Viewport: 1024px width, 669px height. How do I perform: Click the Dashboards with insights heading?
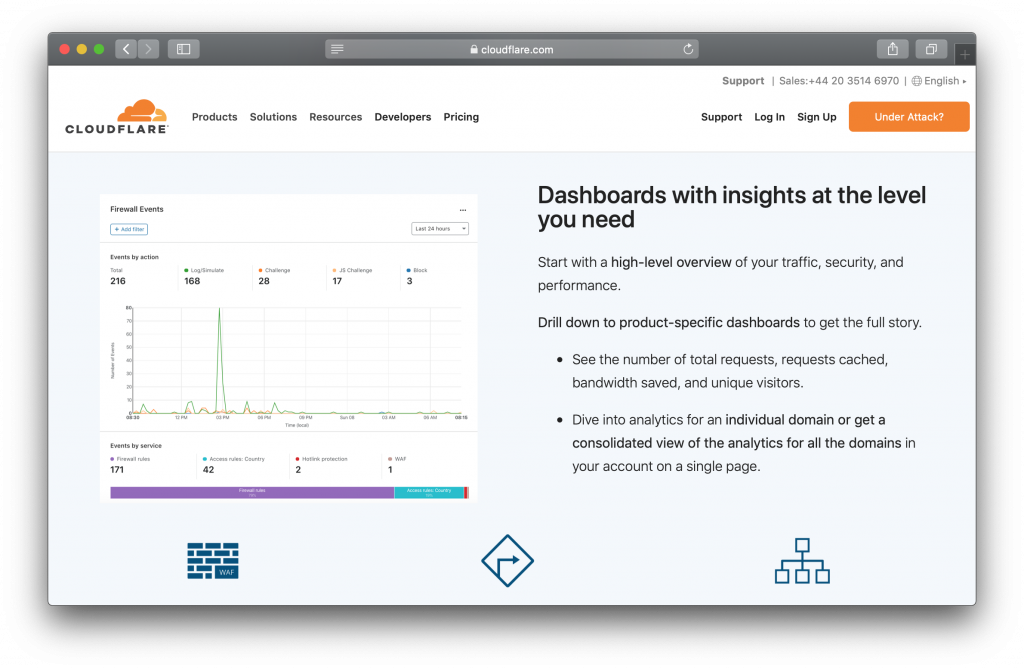point(732,207)
